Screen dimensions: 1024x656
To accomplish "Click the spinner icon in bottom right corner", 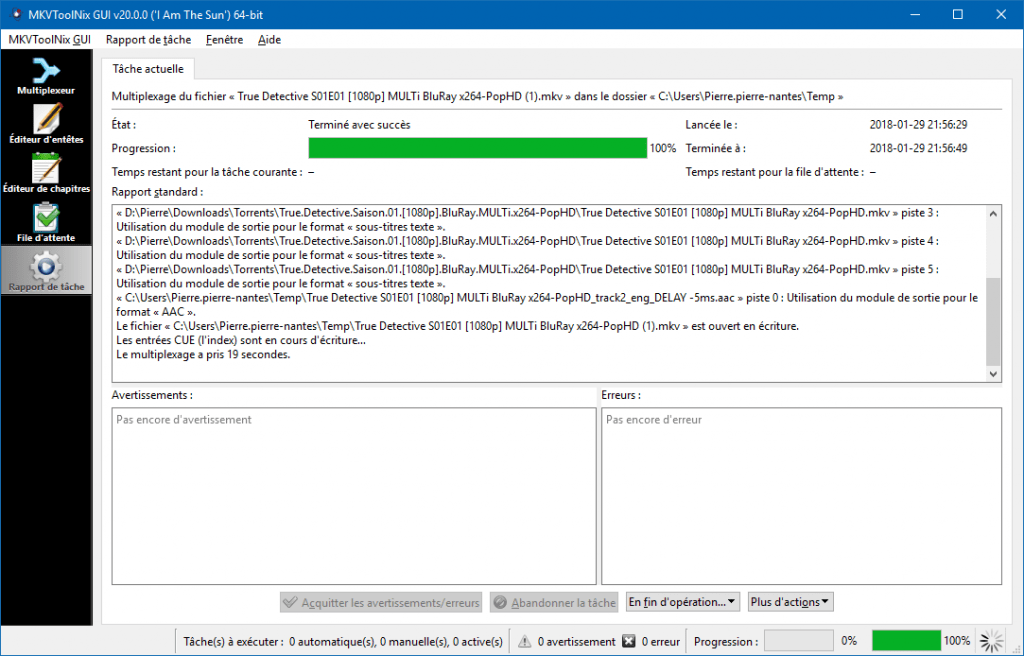I will click(x=992, y=641).
